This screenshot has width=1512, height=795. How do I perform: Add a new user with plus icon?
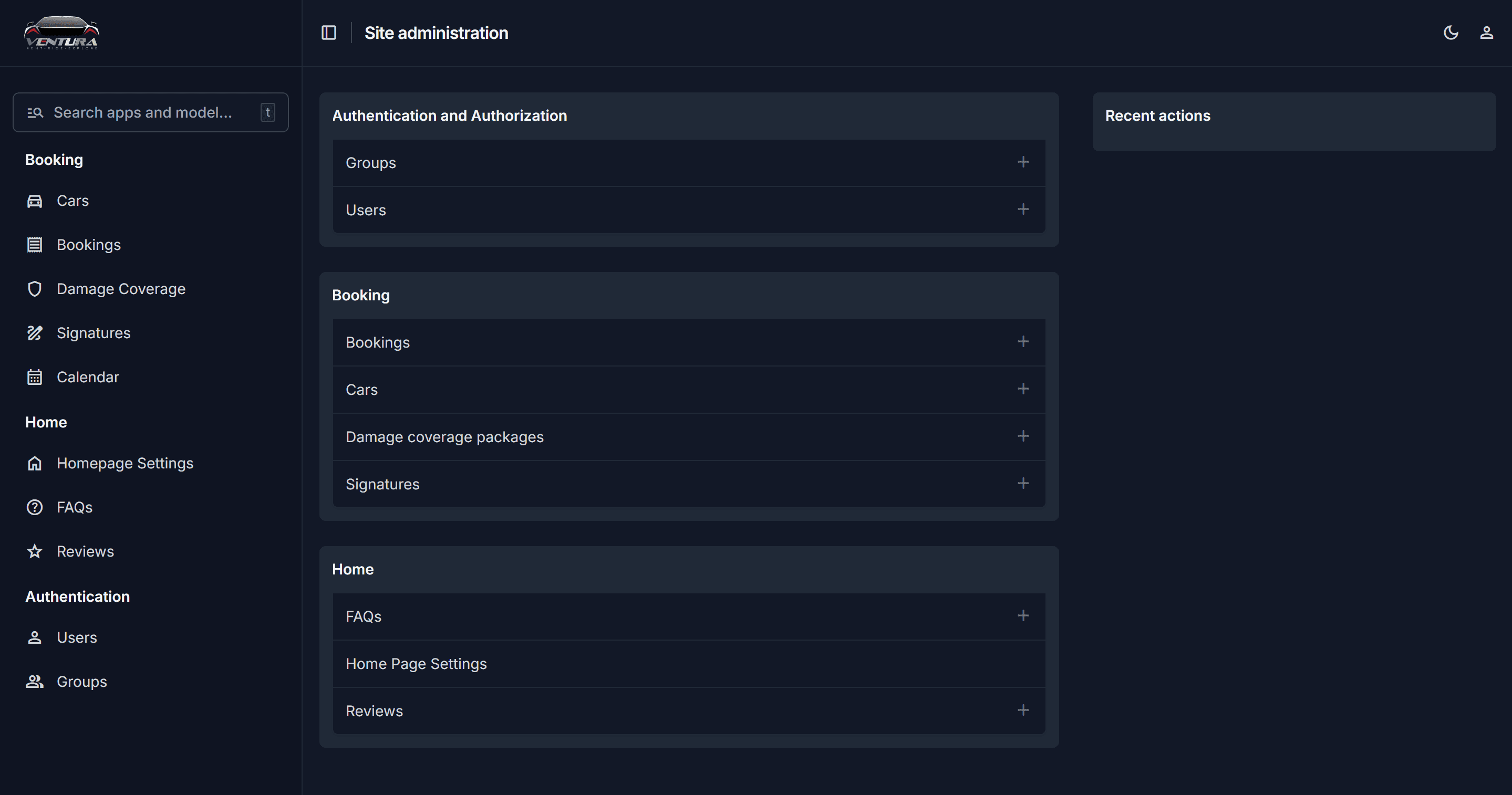(1023, 210)
